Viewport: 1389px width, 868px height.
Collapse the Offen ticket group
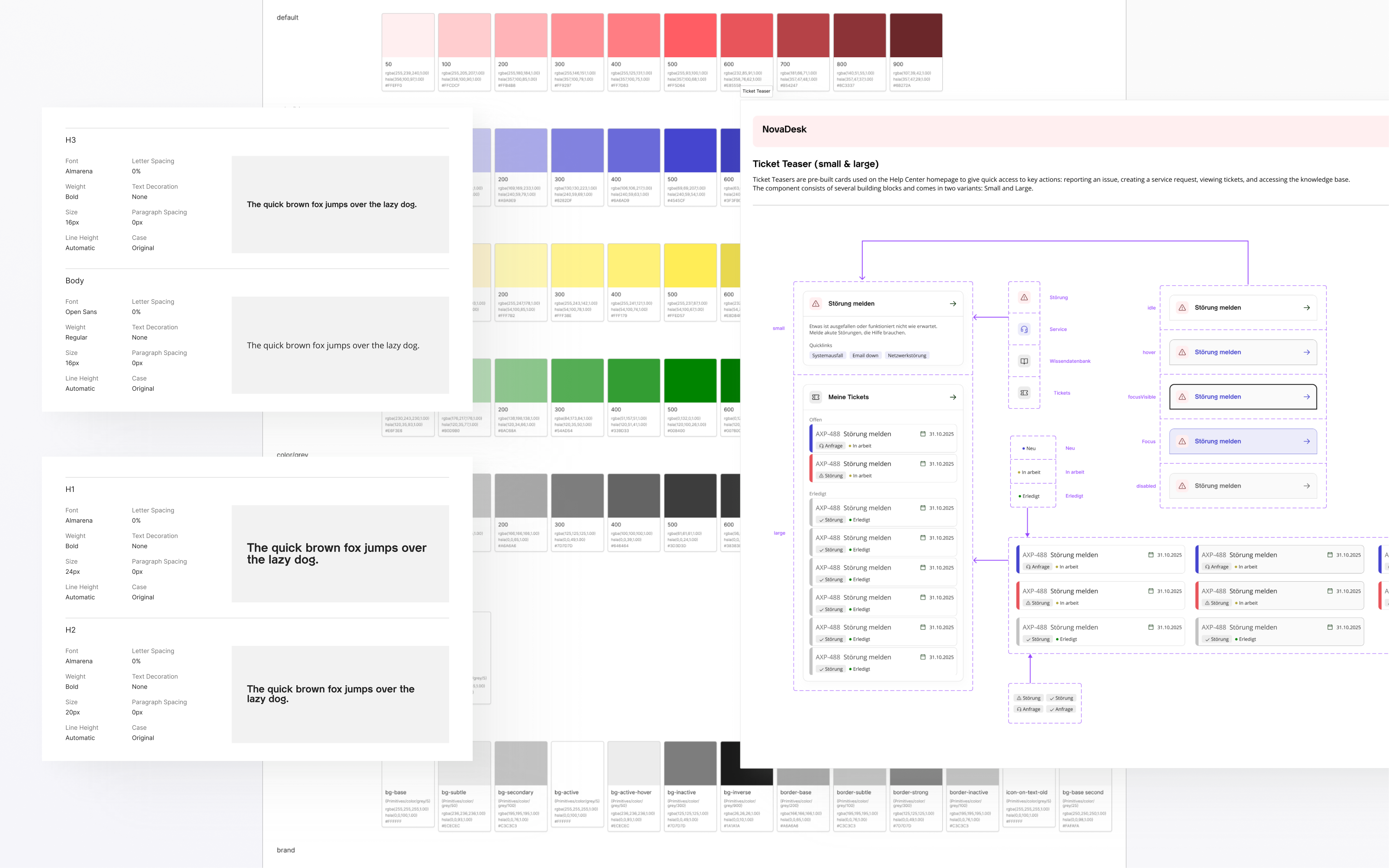[815, 420]
